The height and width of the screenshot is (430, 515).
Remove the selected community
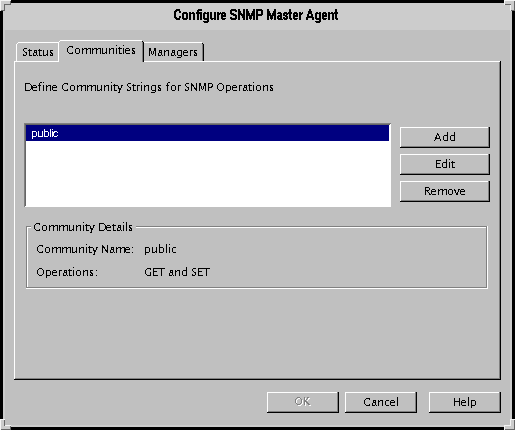(445, 191)
